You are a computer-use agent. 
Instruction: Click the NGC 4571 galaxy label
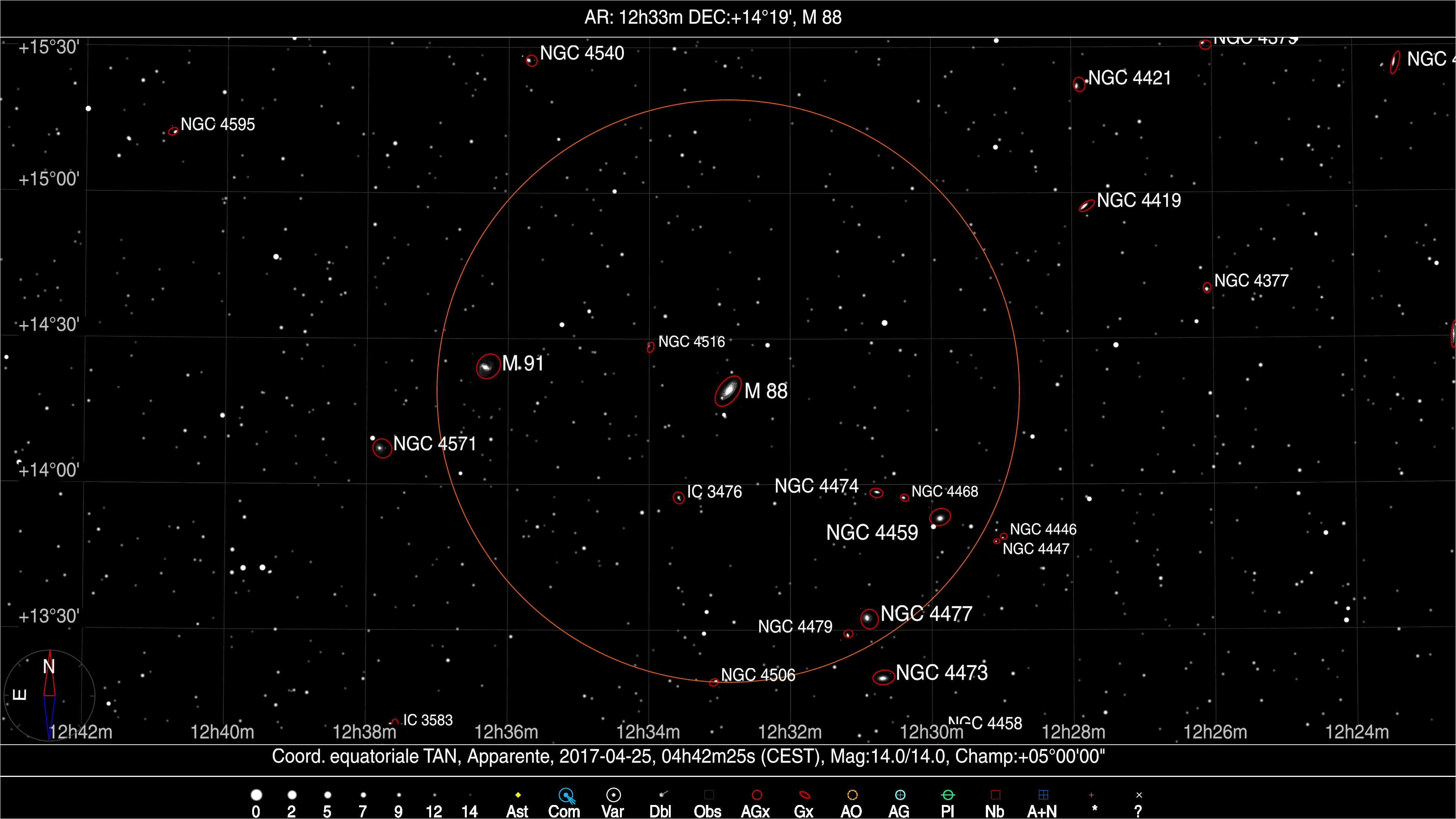(435, 444)
